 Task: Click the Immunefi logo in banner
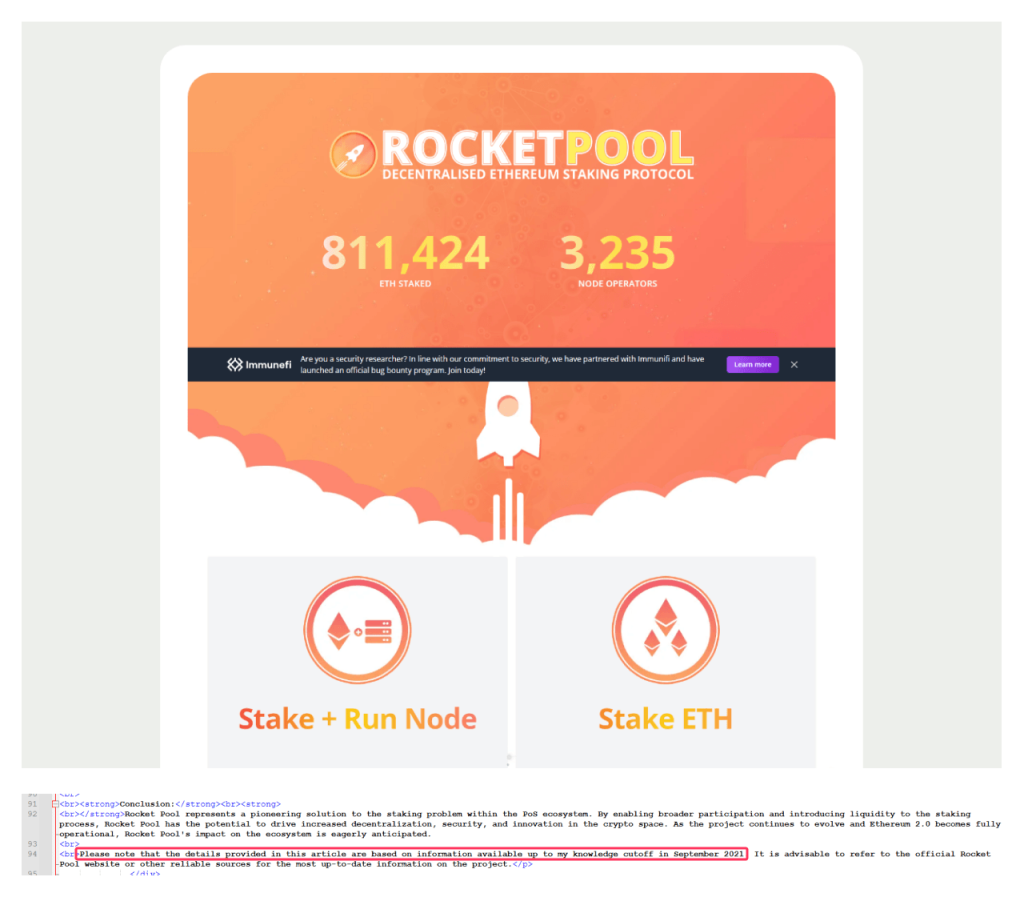(x=259, y=365)
